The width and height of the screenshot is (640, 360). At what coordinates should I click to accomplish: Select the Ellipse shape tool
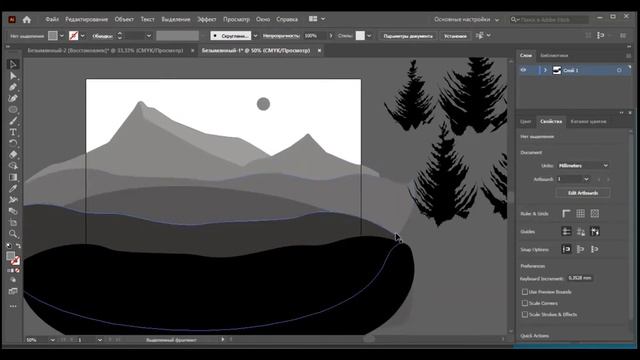[13, 110]
